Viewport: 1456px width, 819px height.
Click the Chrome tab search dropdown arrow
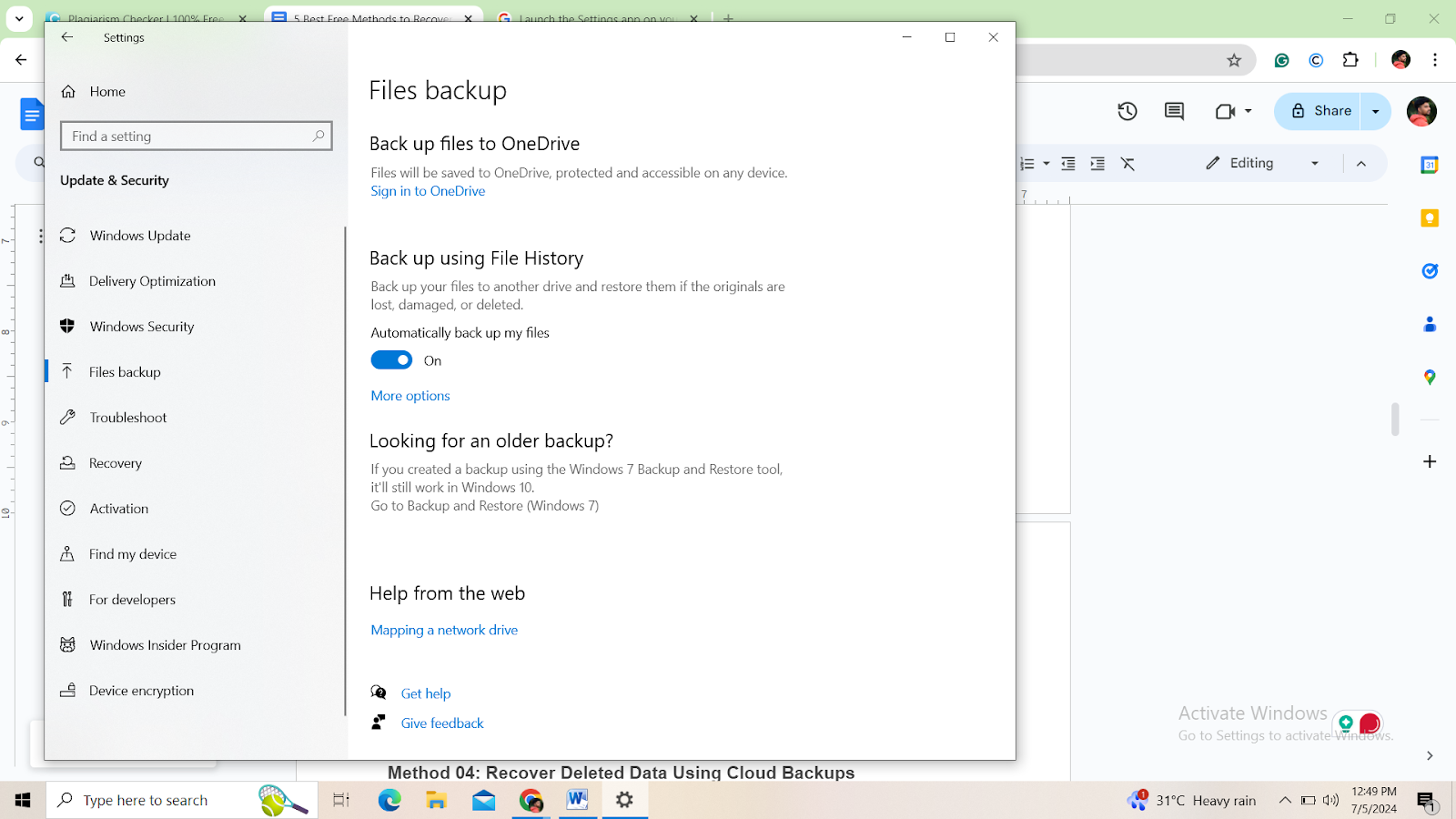tap(19, 18)
